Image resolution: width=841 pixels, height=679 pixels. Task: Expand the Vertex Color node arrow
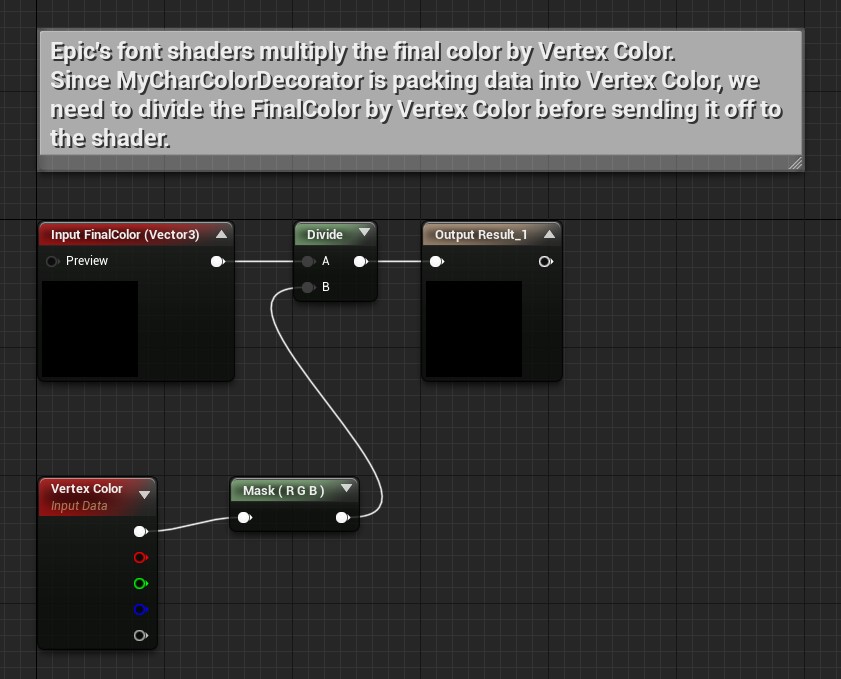(144, 494)
